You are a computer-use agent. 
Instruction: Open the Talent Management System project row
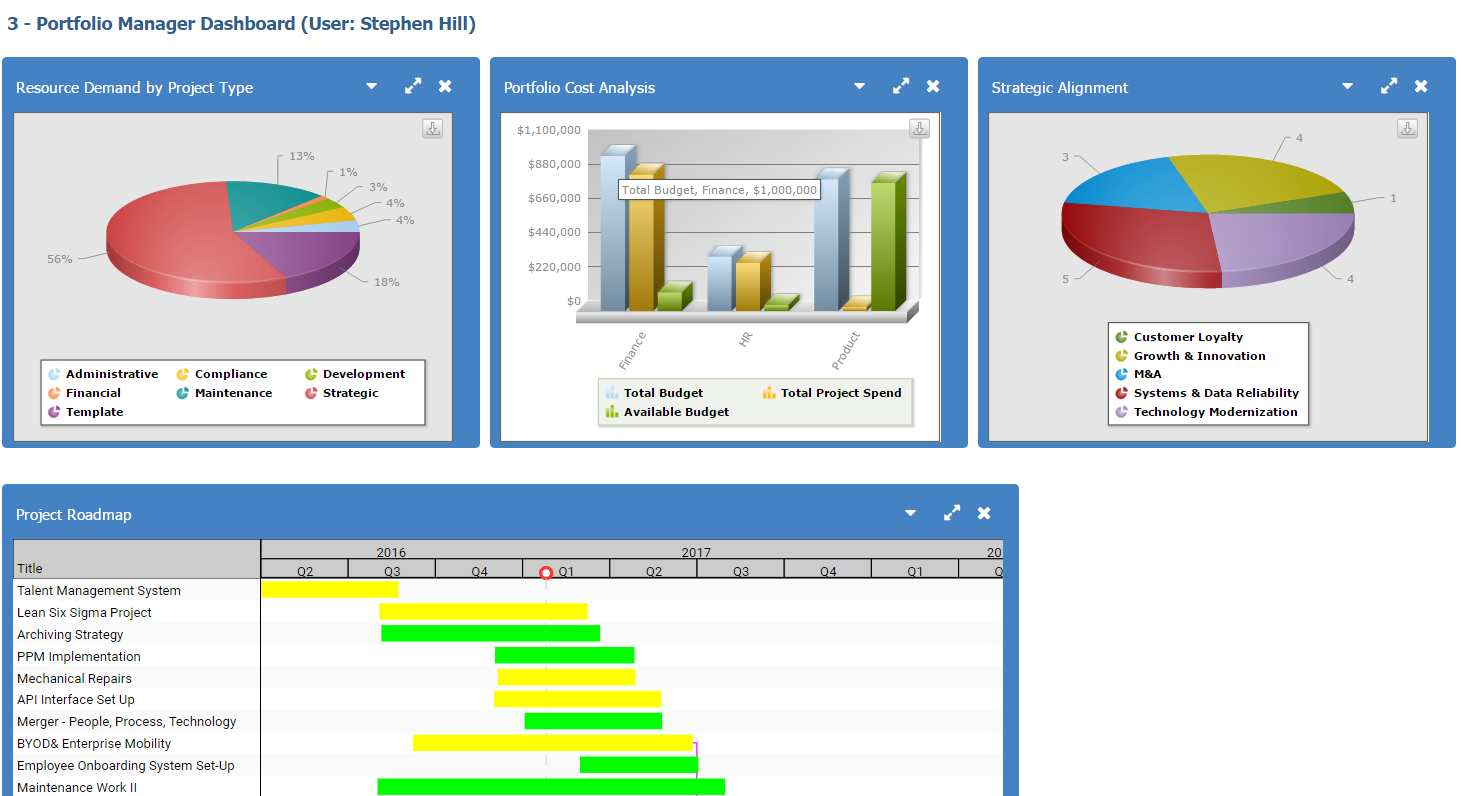coord(99,591)
